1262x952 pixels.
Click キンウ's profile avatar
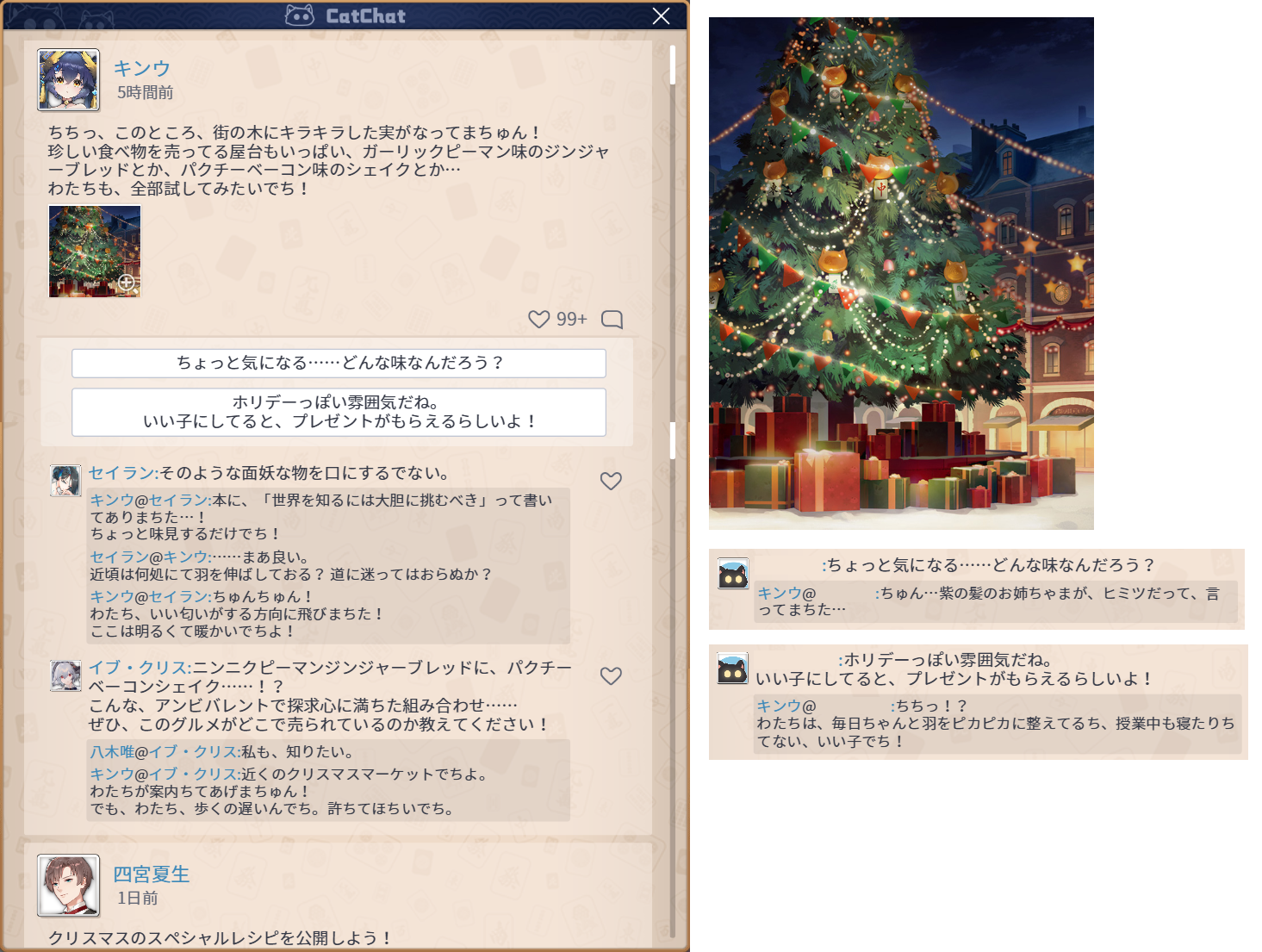pyautogui.click(x=69, y=80)
